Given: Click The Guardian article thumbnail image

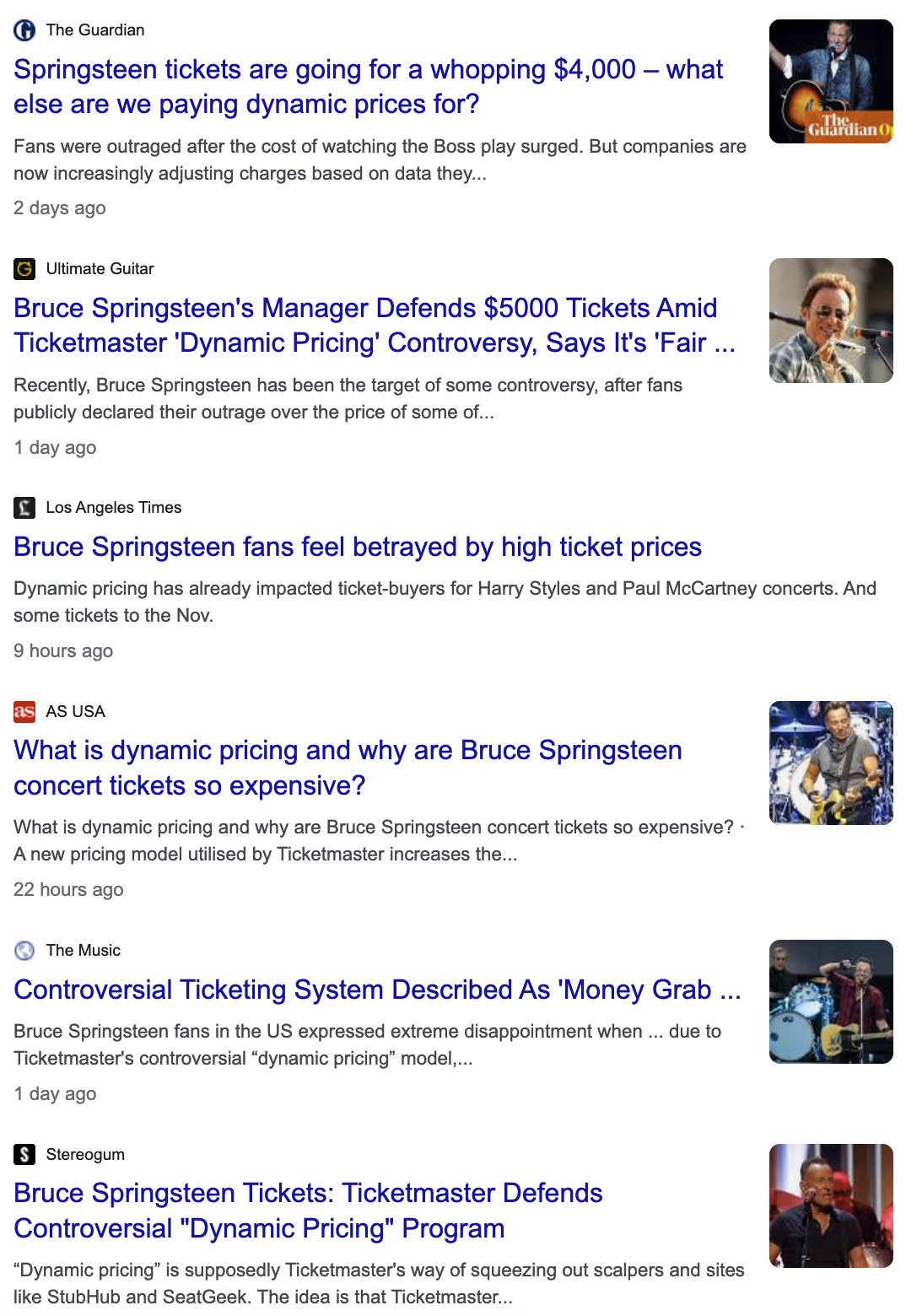Looking at the screenshot, I should tap(831, 82).
